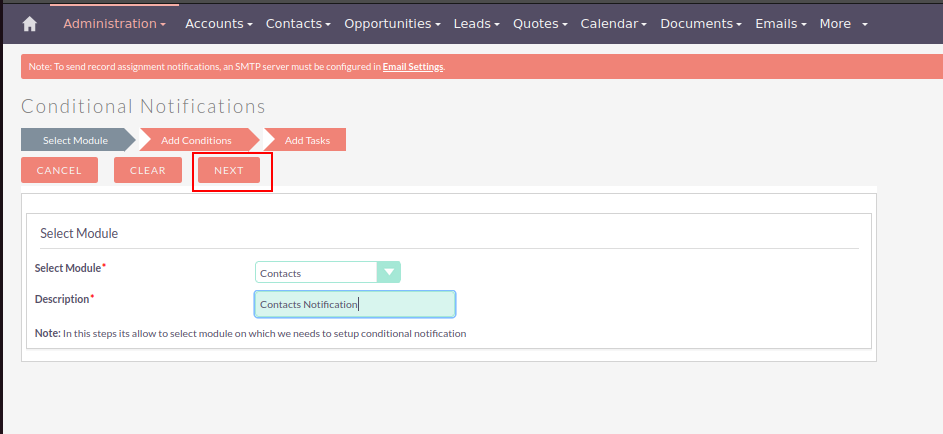Click the Home icon in navbar

point(29,24)
